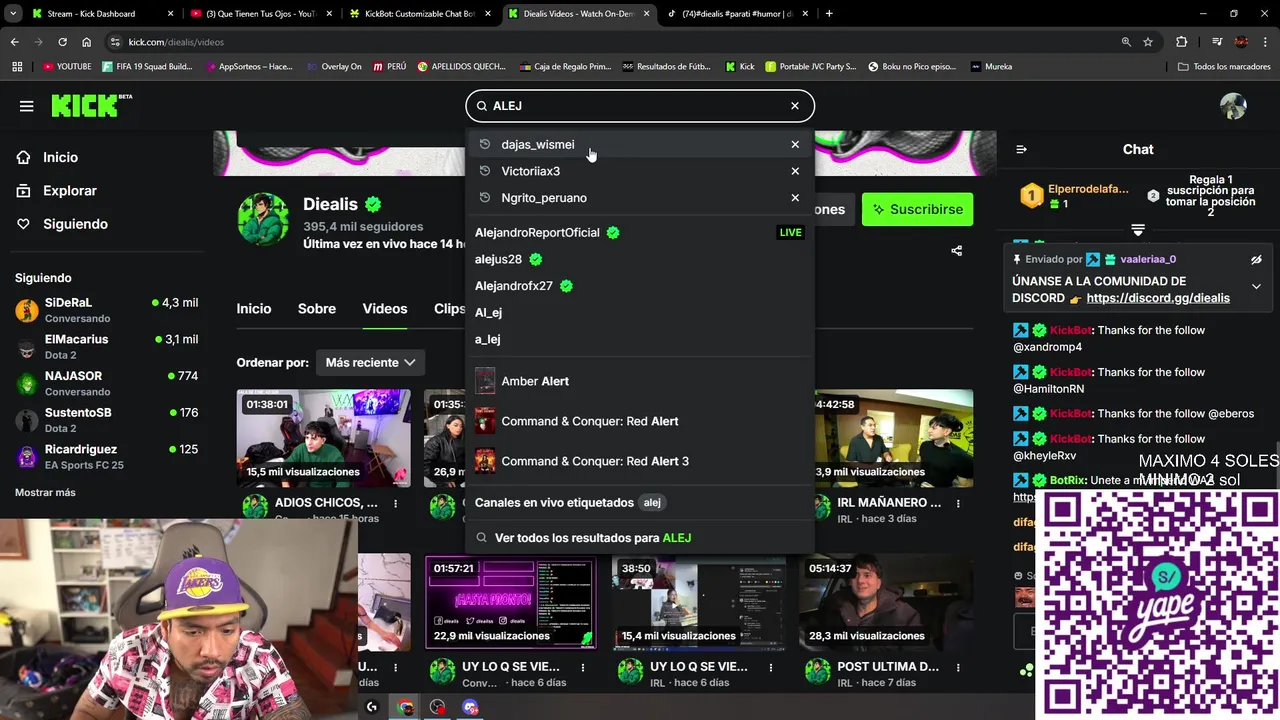Screen dimensions: 1280x720
Task: Collapse the chat panel icon
Action: pos(1021,149)
